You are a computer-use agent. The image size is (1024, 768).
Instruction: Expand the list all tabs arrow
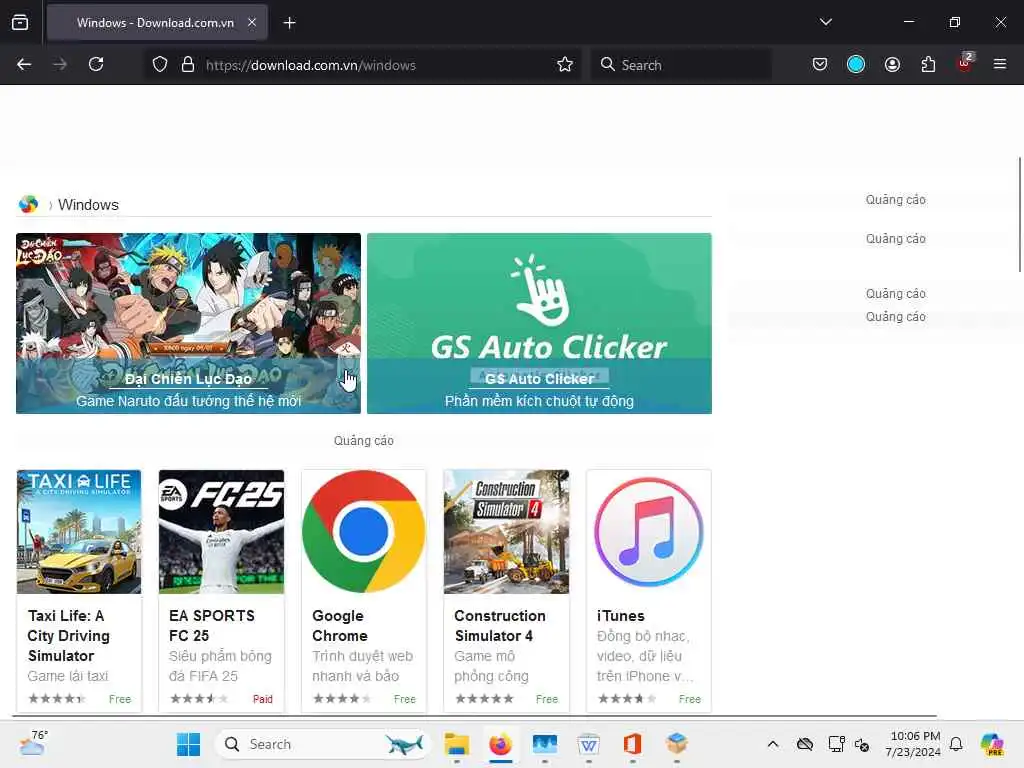[825, 22]
